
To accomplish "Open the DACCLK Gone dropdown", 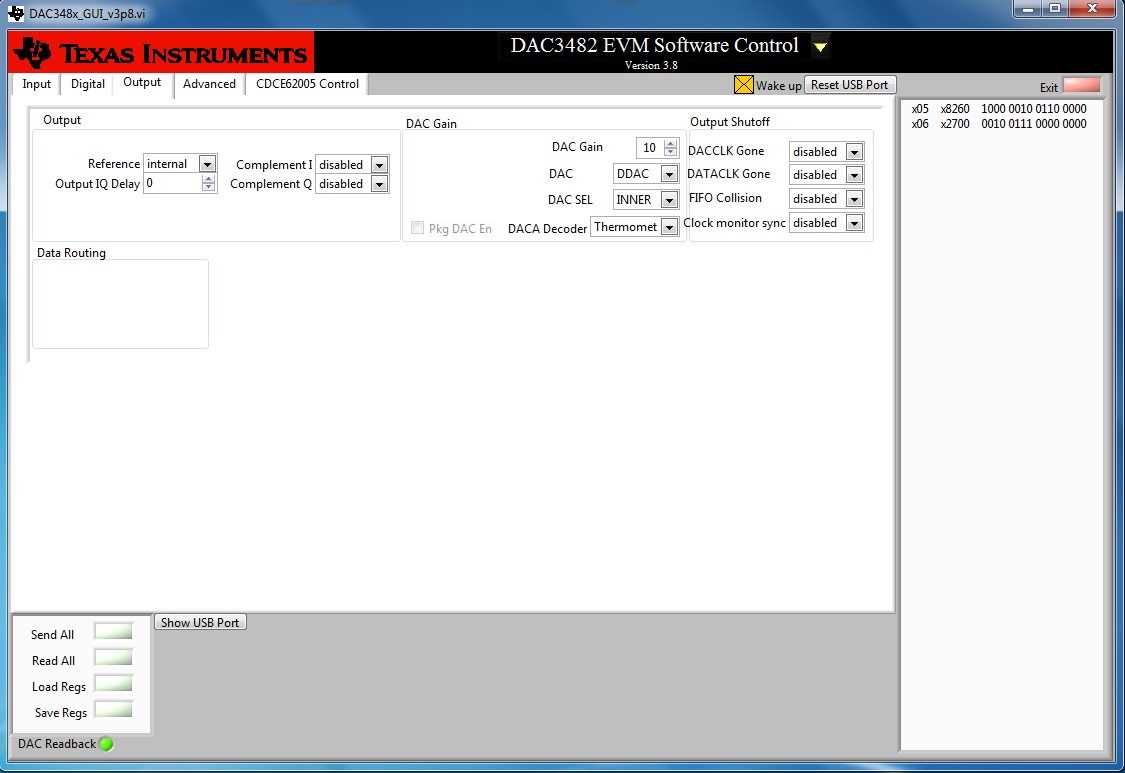I will pyautogui.click(x=854, y=151).
